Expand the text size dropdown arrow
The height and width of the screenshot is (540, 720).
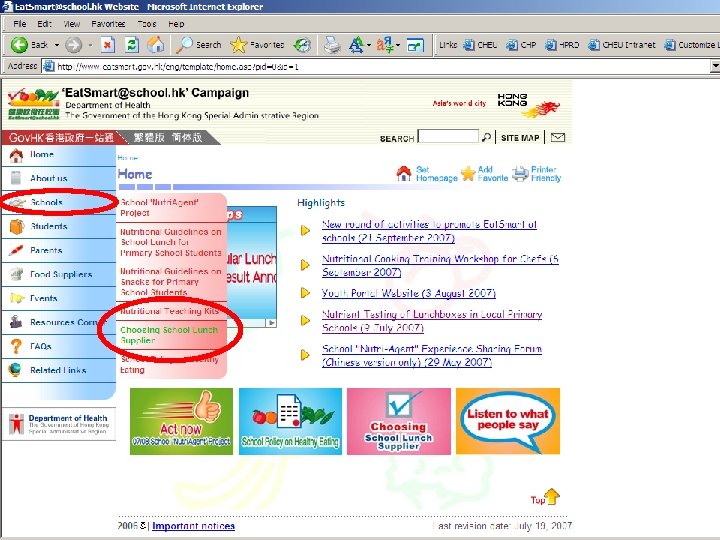(x=369, y=45)
